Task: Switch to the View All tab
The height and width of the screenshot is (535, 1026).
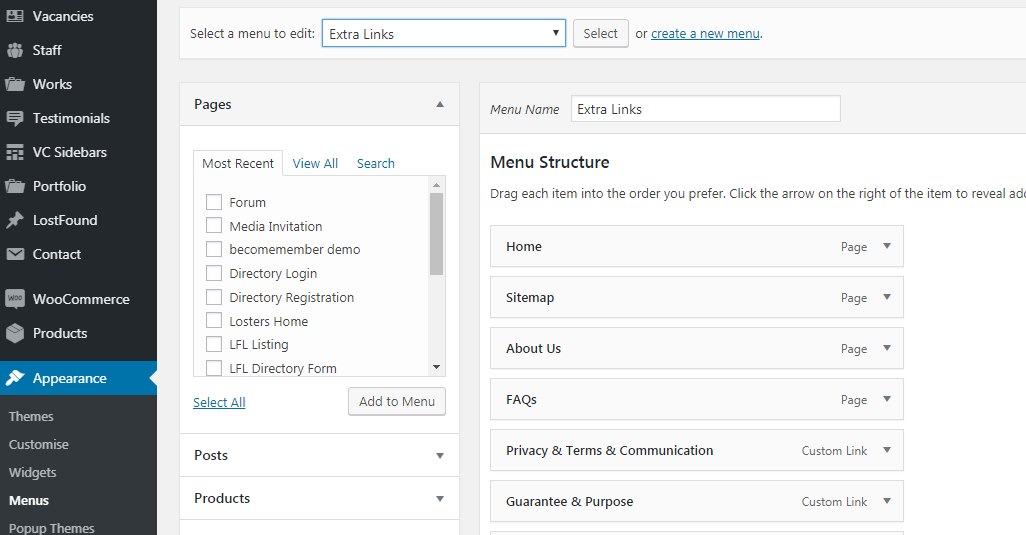Action: coord(315,163)
